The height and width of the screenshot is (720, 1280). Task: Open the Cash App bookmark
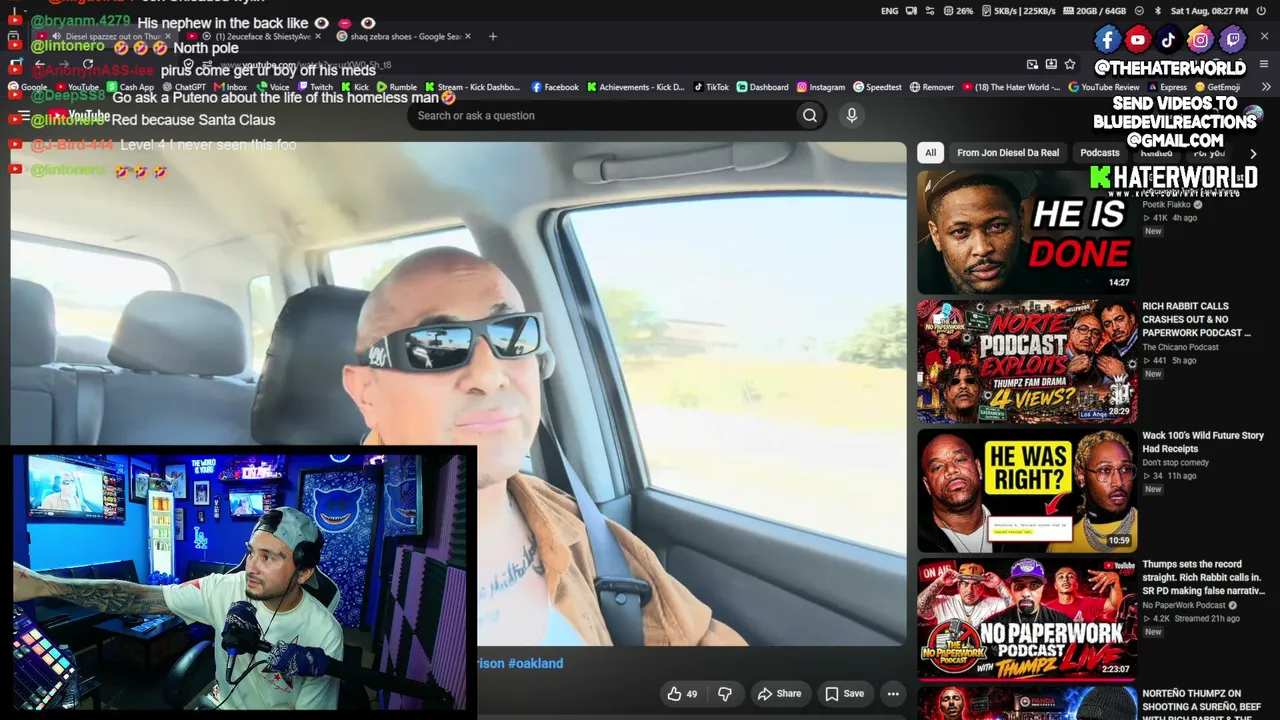(x=130, y=87)
